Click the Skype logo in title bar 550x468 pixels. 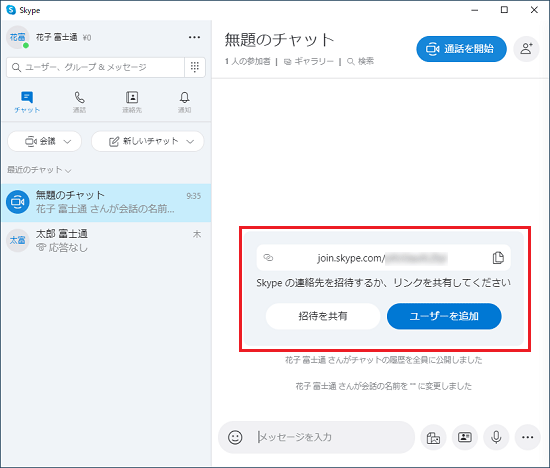pos(11,10)
